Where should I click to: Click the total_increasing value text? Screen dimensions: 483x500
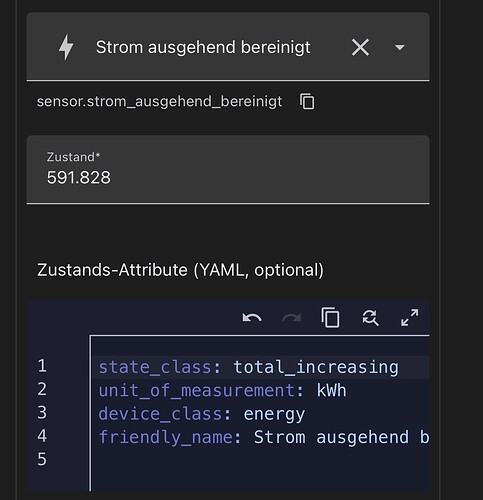[316, 367]
